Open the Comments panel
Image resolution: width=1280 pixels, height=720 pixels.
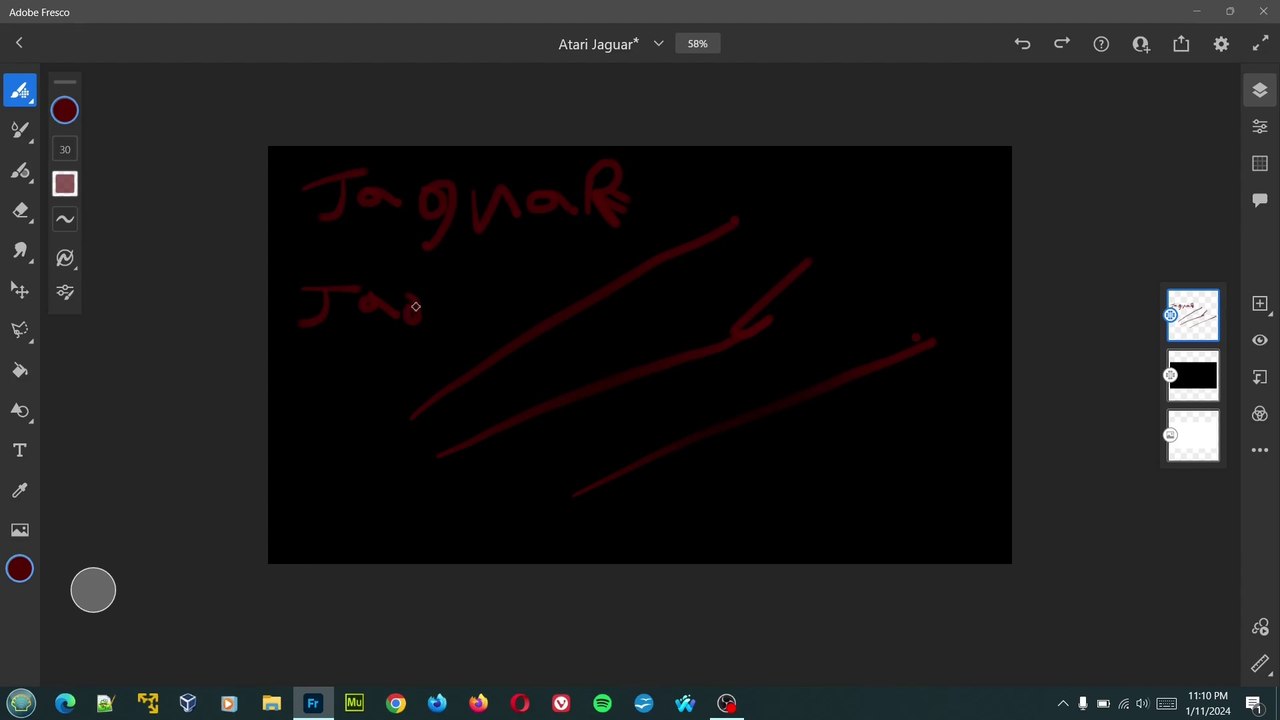pos(1260,200)
